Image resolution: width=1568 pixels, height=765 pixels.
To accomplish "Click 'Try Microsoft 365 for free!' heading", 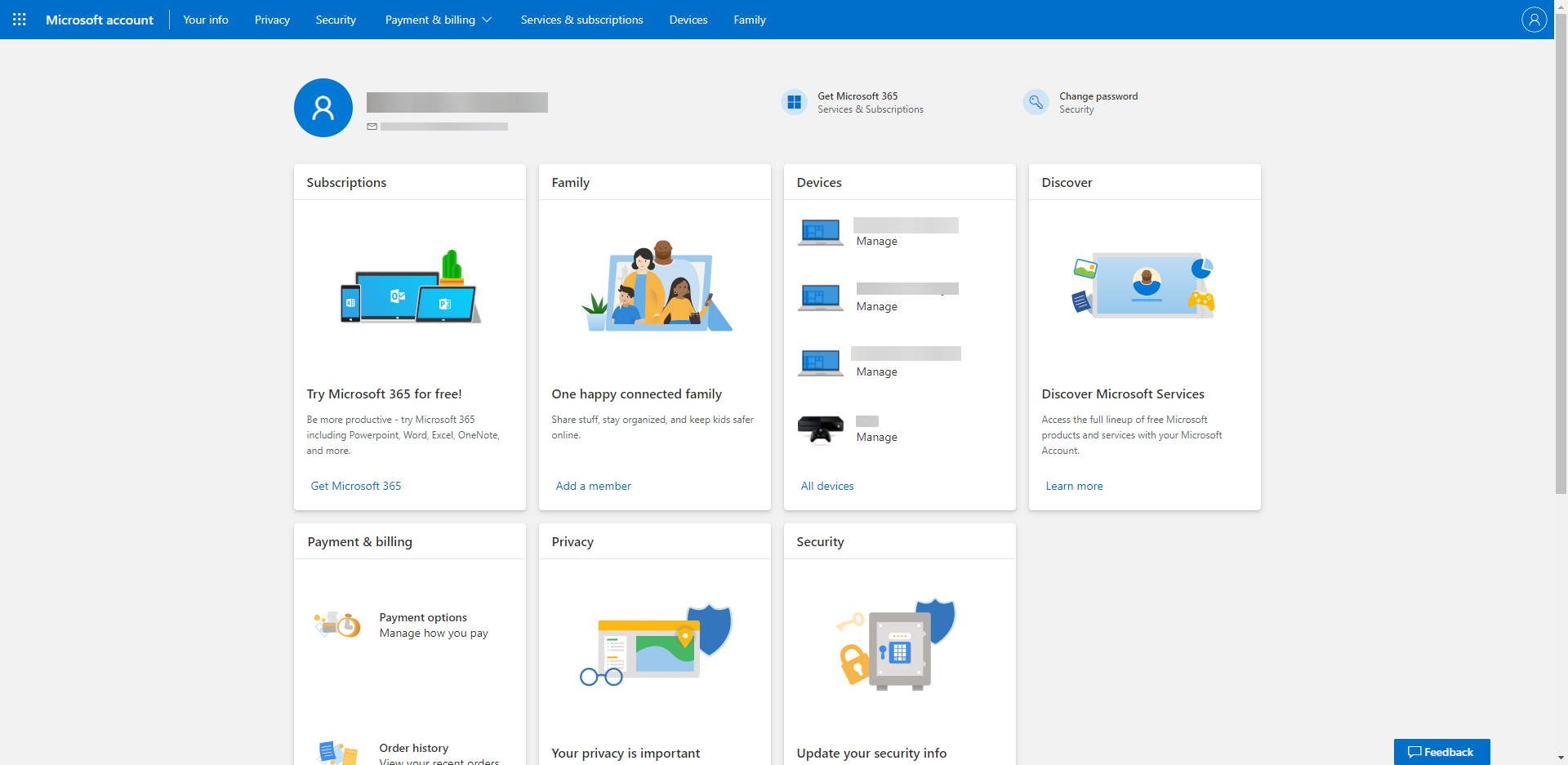I will pos(385,394).
